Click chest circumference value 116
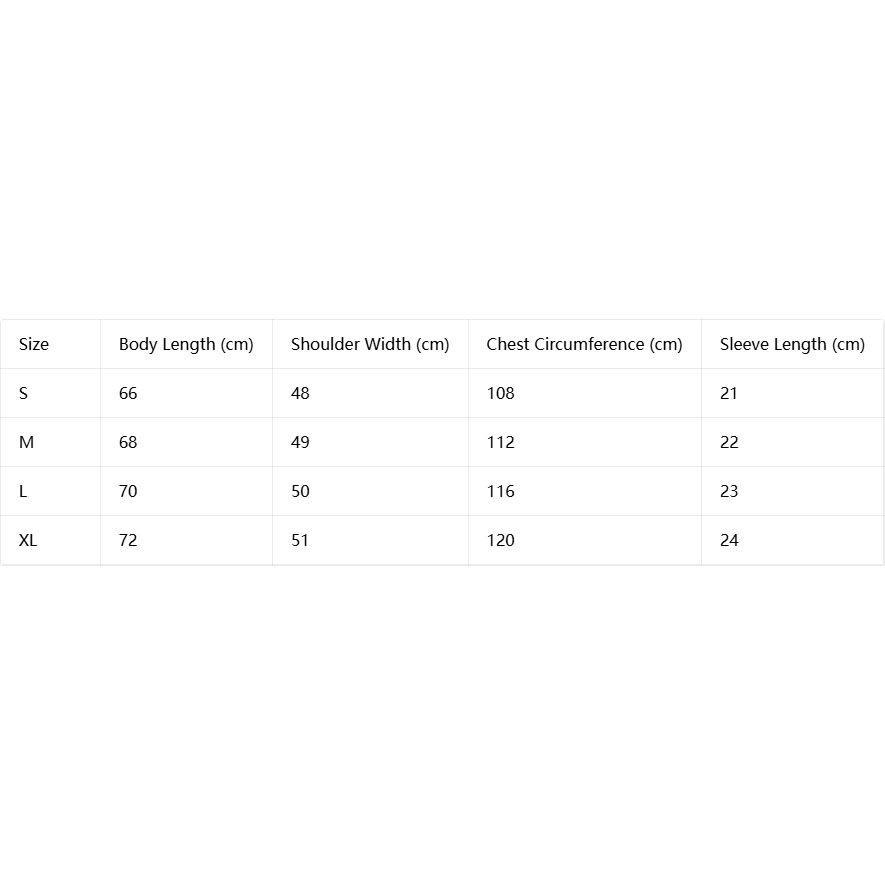This screenshot has width=885, height=885. 501,492
